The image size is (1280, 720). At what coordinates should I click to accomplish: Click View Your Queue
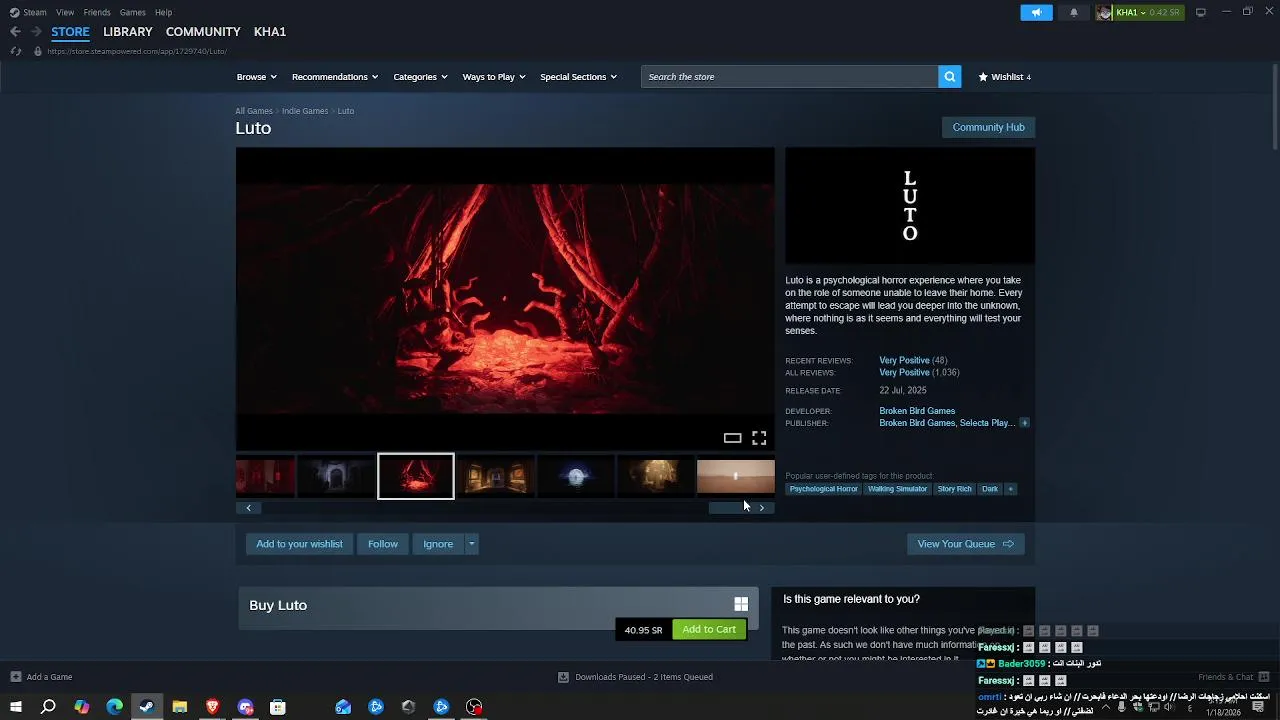pyautogui.click(x=965, y=544)
